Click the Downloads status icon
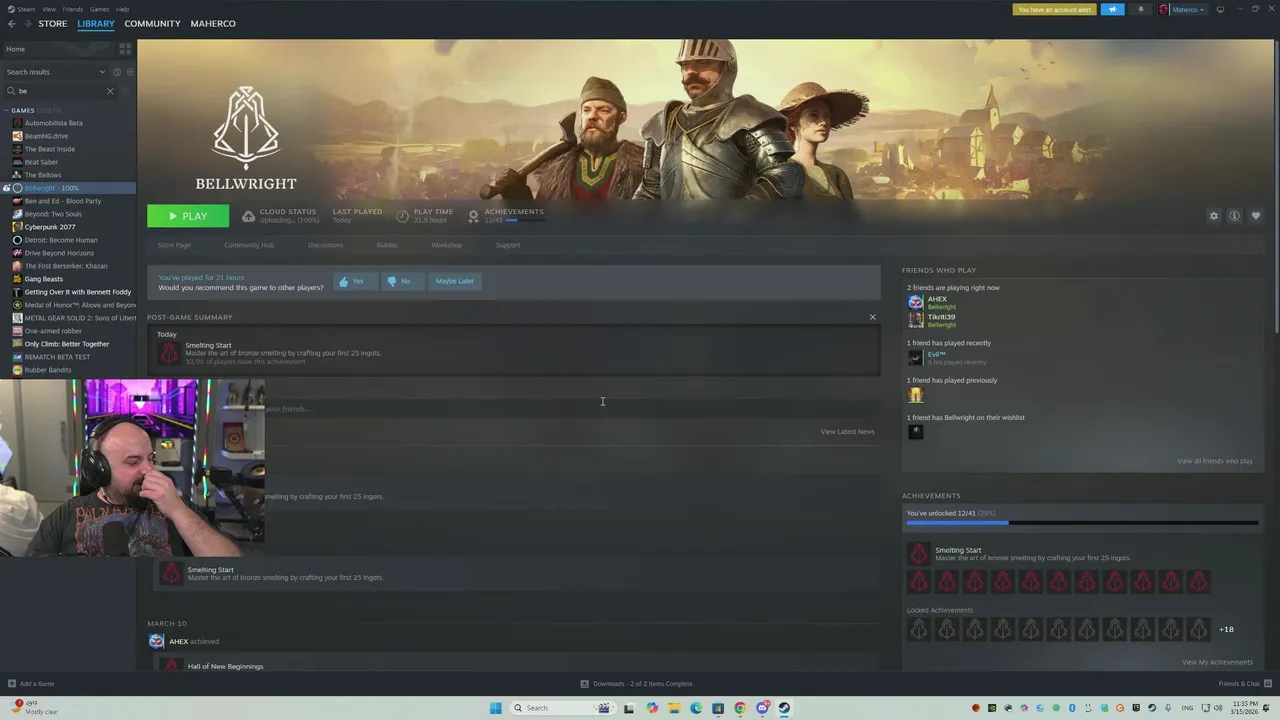Viewport: 1280px width, 720px height. click(x=585, y=684)
